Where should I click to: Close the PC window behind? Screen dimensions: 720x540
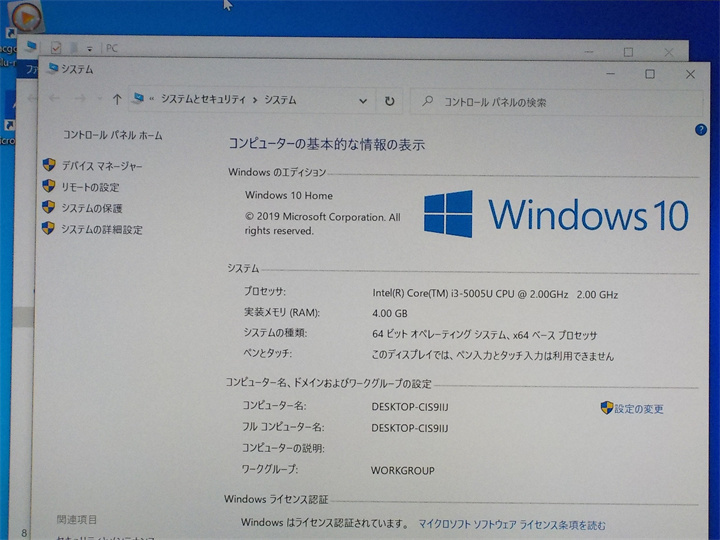(669, 53)
